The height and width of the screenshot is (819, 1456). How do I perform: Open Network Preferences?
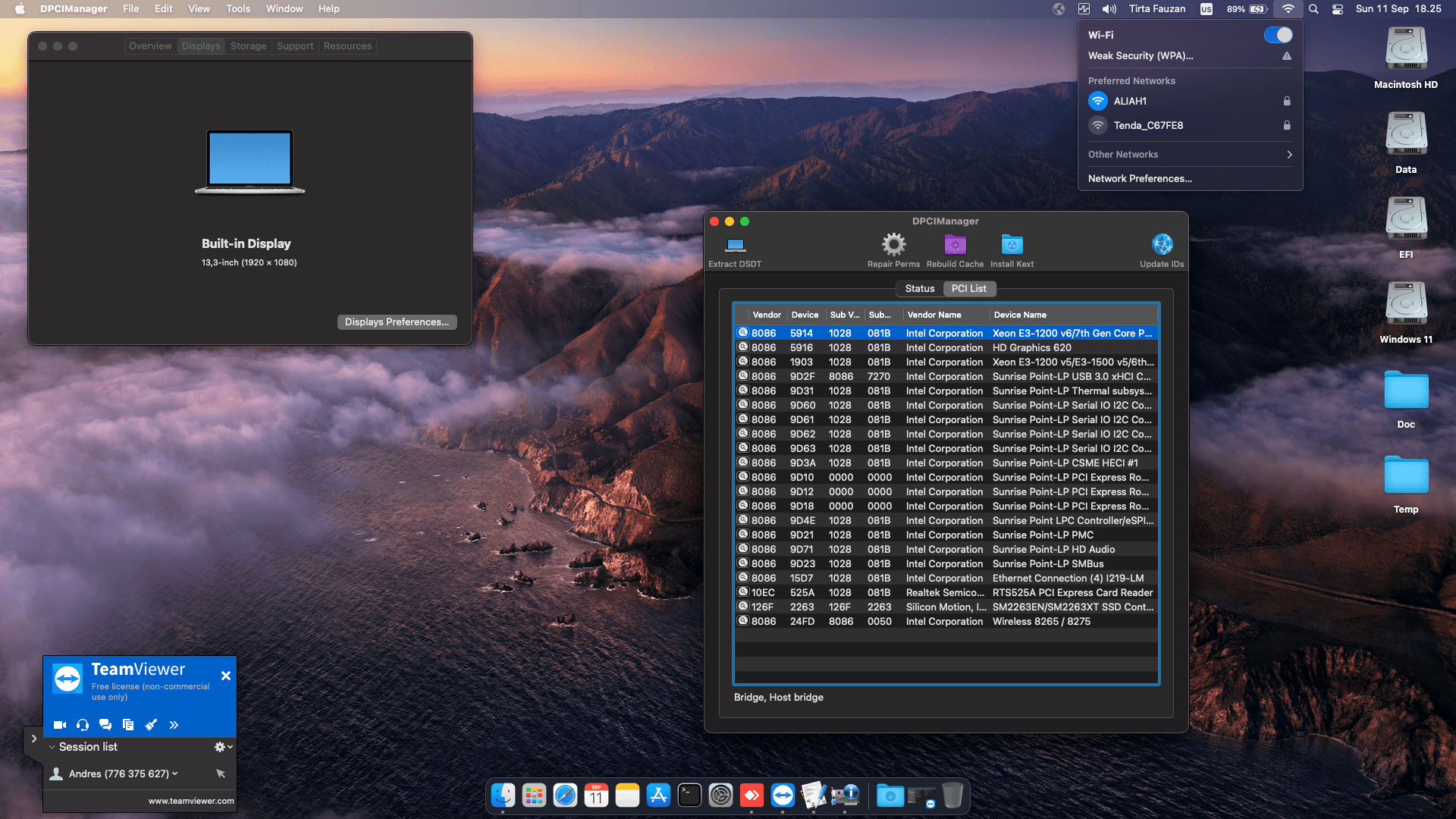1140,179
